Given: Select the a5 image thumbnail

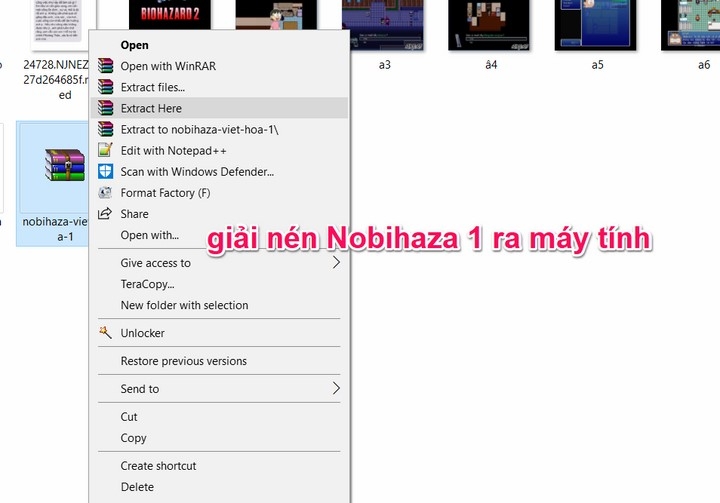Looking at the screenshot, I should click(x=596, y=25).
